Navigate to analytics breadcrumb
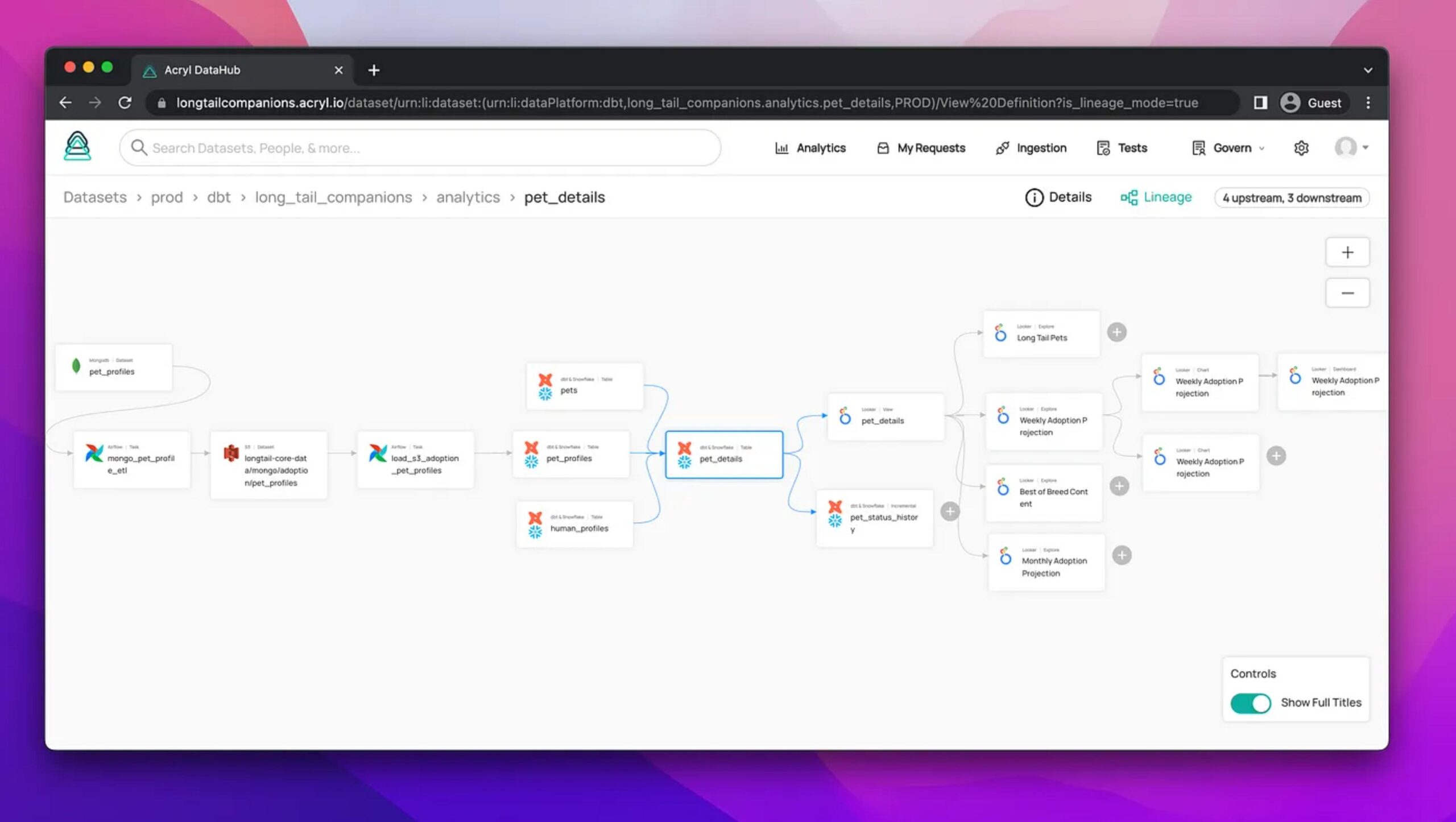 468,197
